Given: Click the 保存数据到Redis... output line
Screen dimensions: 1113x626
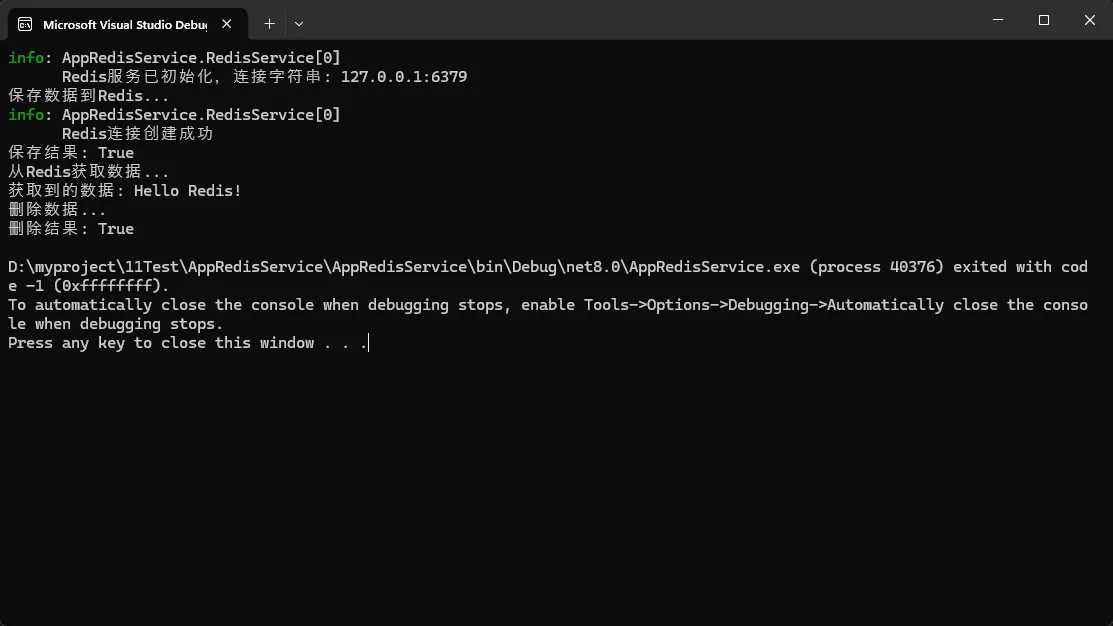Looking at the screenshot, I should (89, 96).
